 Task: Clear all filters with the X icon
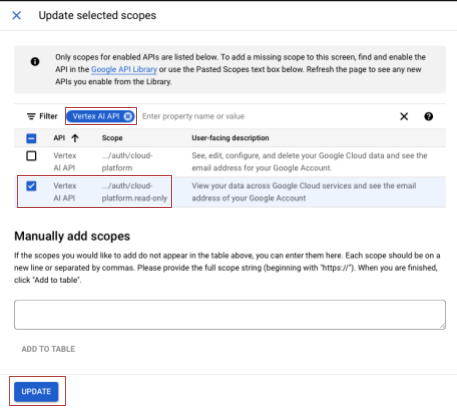point(404,116)
